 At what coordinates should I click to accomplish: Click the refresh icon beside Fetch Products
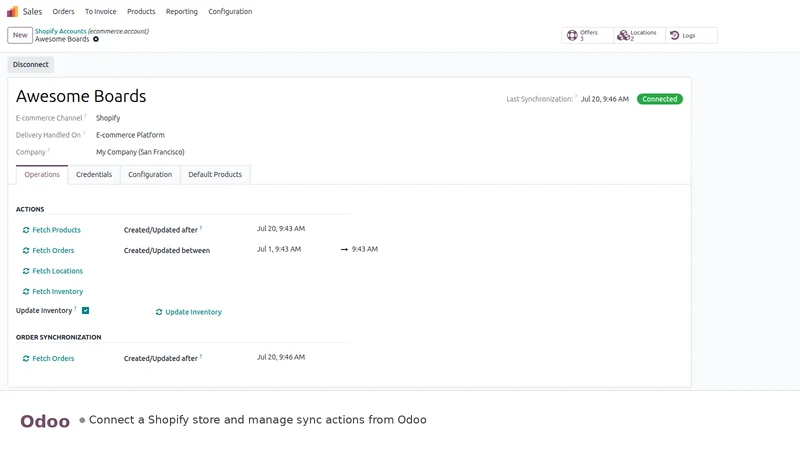coord(26,230)
